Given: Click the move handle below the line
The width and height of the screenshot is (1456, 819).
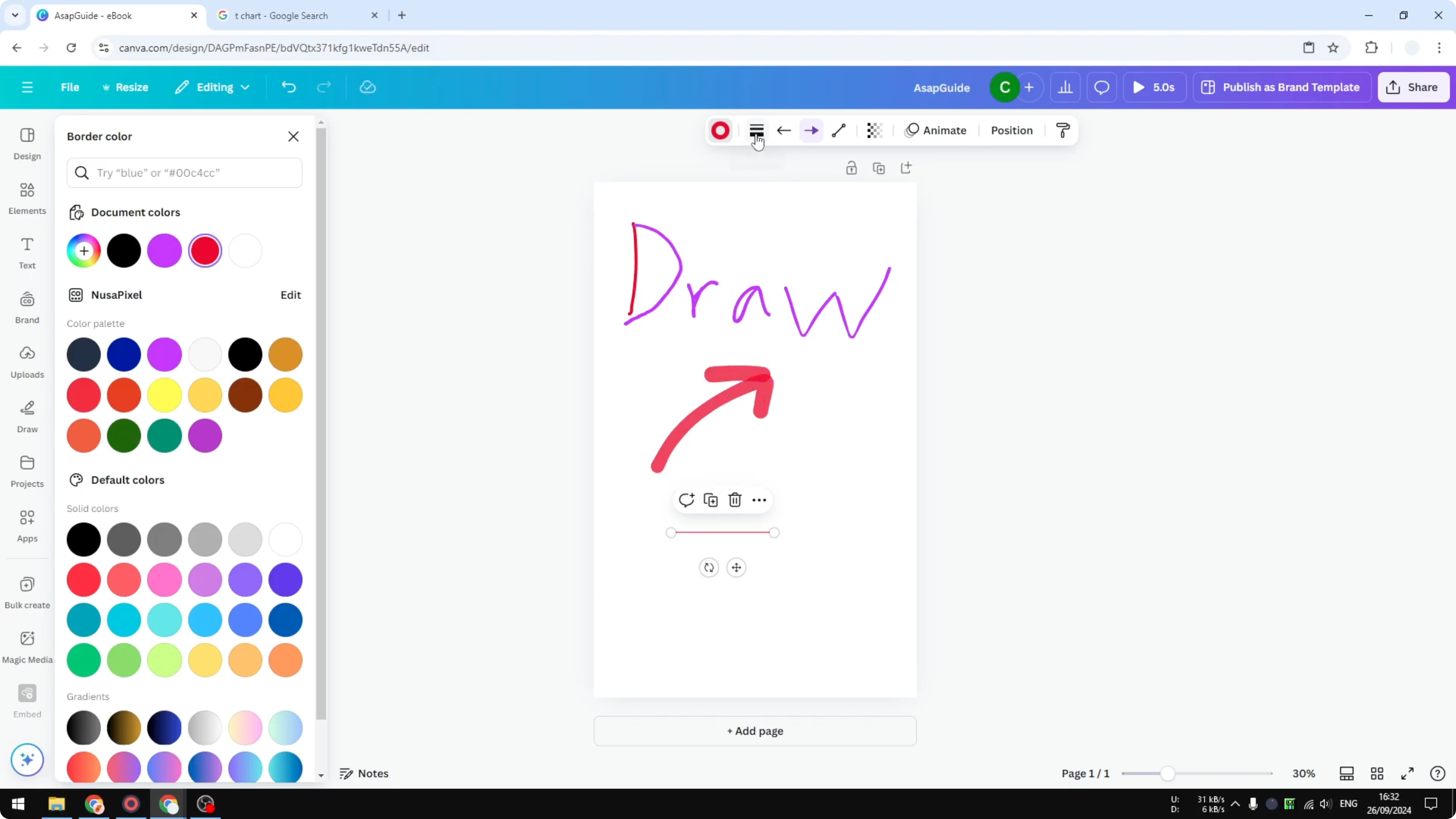Looking at the screenshot, I should [736, 567].
